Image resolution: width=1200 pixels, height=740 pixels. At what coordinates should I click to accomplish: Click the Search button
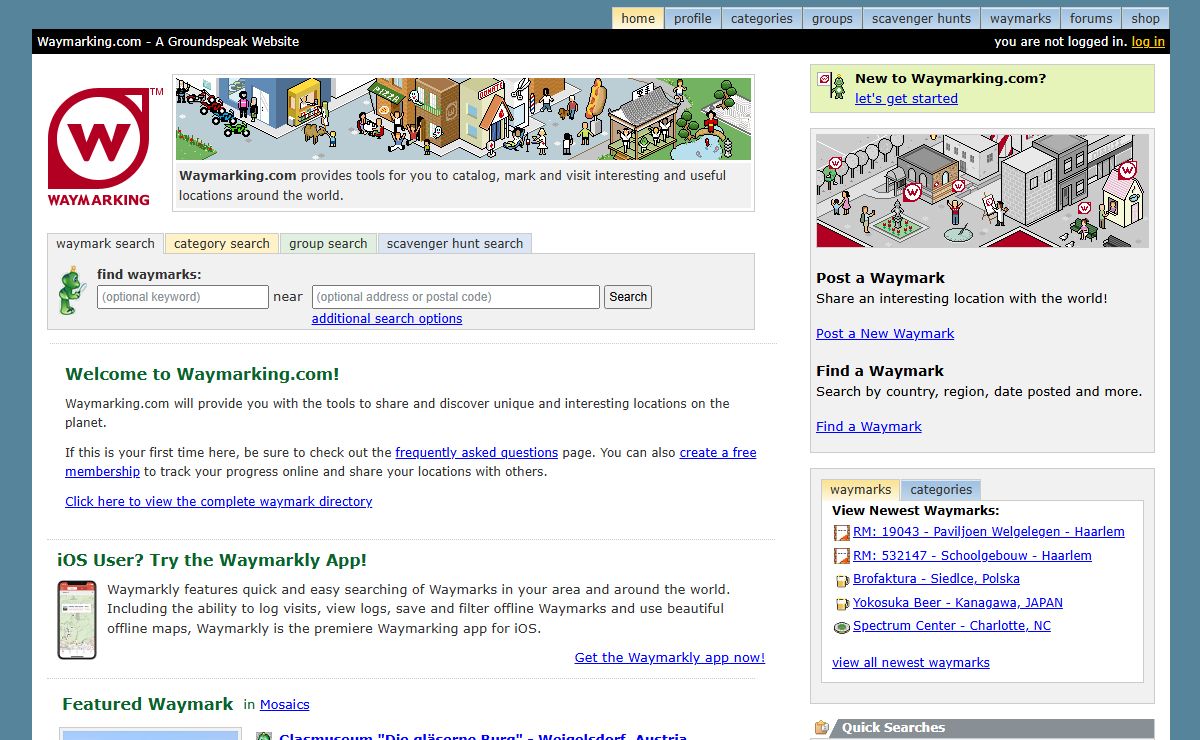click(x=628, y=297)
